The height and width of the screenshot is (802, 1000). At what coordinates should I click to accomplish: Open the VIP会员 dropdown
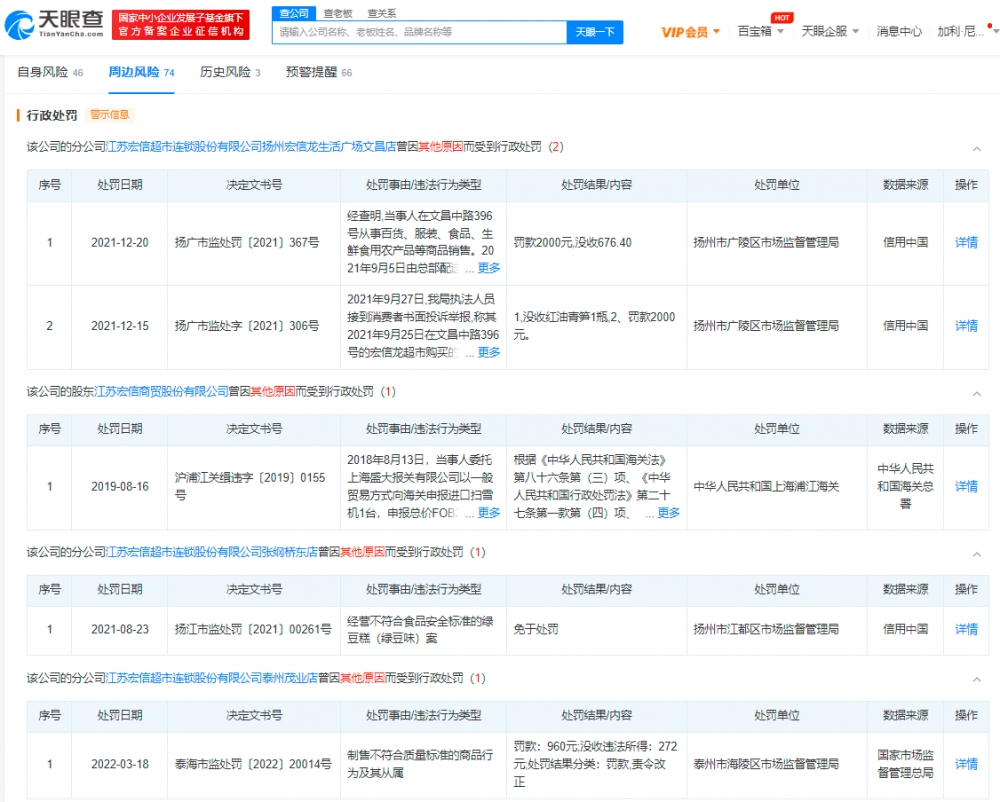[690, 32]
